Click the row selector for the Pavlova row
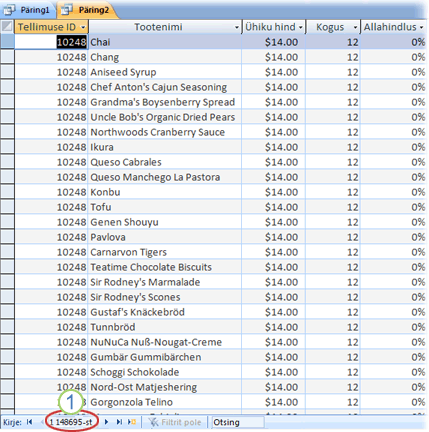 (x=7, y=237)
